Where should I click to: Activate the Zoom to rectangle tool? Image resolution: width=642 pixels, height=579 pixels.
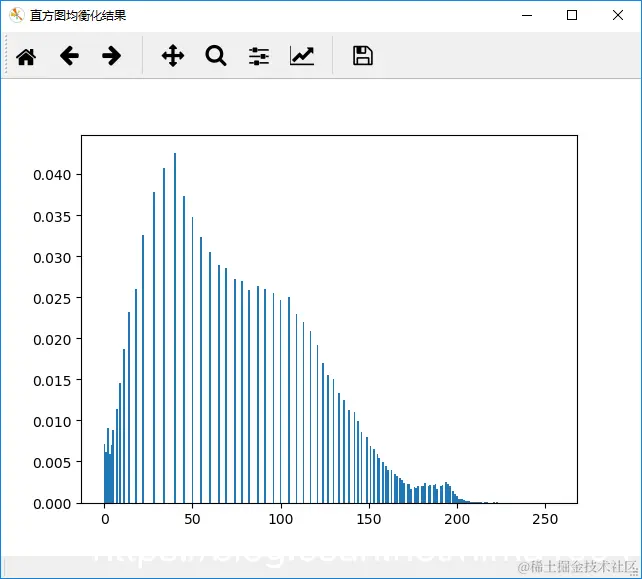click(x=216, y=56)
